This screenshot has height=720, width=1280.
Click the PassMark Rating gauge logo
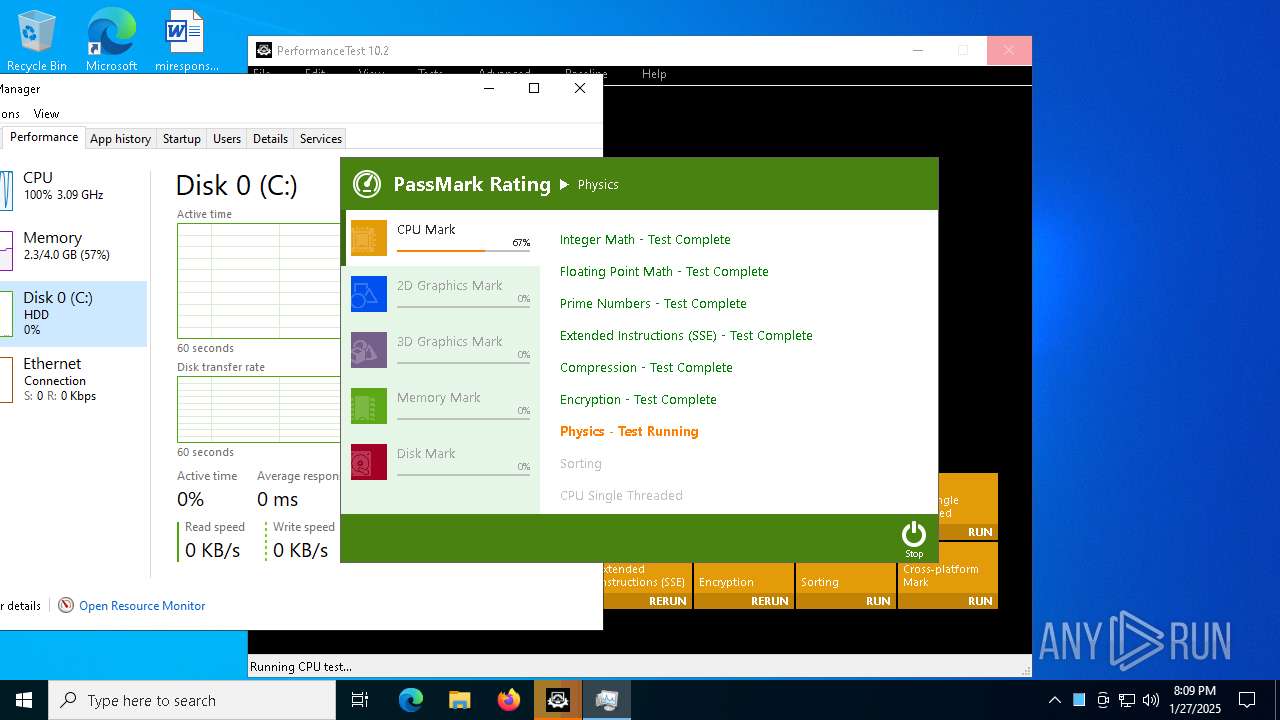tap(367, 184)
